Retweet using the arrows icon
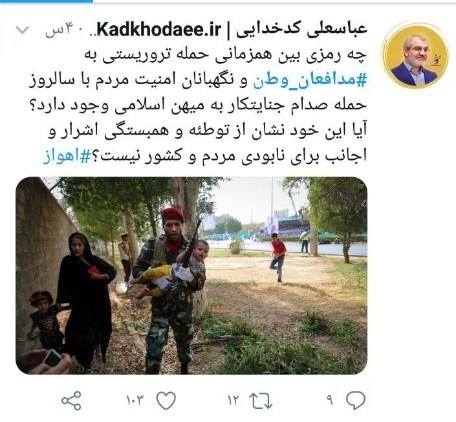The image size is (456, 422). point(261,400)
